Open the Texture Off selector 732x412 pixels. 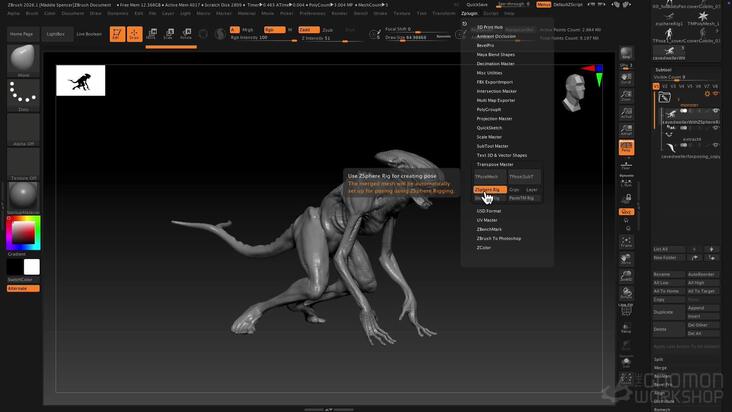point(23,164)
